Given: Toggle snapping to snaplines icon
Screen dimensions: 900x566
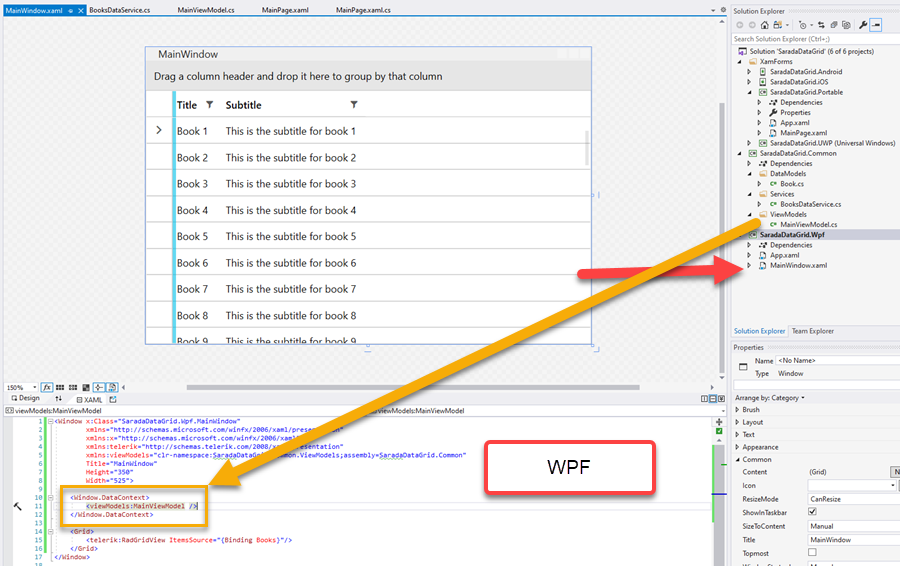Looking at the screenshot, I should pyautogui.click(x=99, y=387).
